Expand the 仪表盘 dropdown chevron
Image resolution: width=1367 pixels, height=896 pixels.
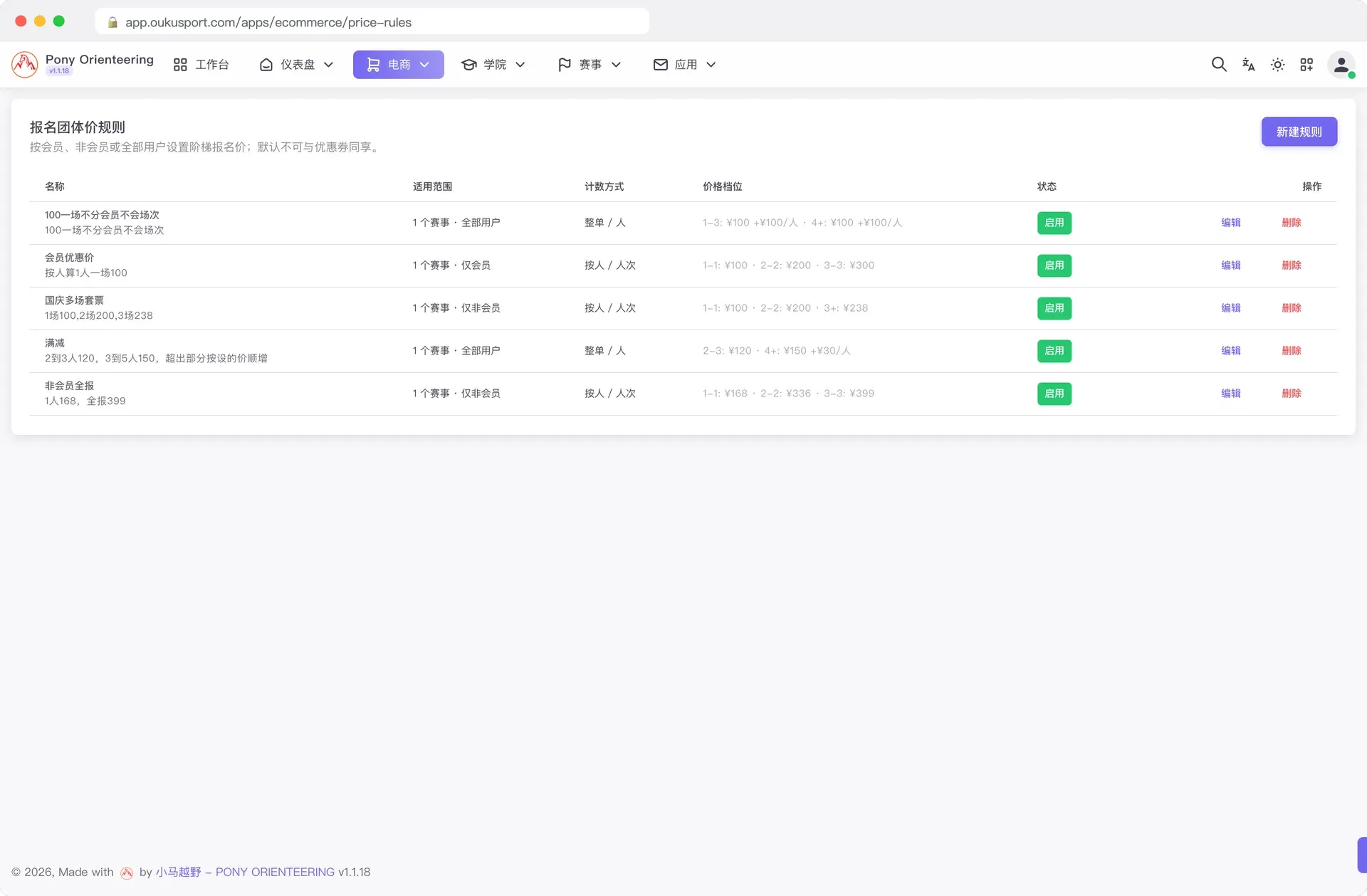pyautogui.click(x=329, y=65)
